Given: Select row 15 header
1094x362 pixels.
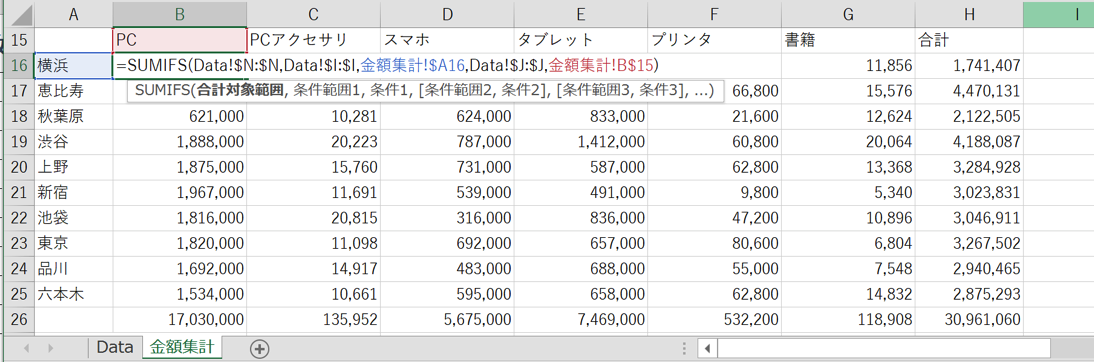Looking at the screenshot, I should pyautogui.click(x=20, y=40).
